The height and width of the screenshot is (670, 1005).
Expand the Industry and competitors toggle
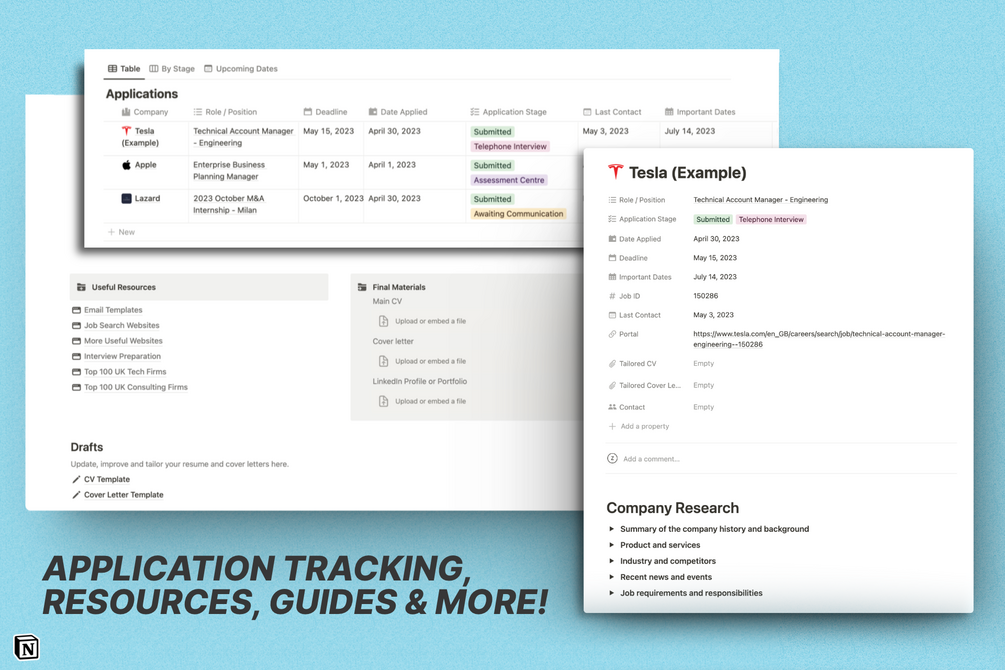point(611,561)
